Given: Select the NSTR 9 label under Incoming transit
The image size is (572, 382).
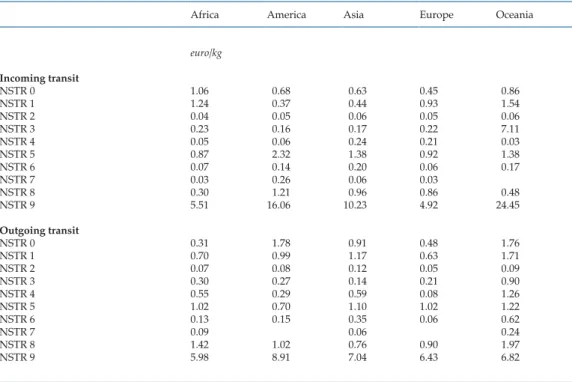Looking at the screenshot, I should 18,205.
